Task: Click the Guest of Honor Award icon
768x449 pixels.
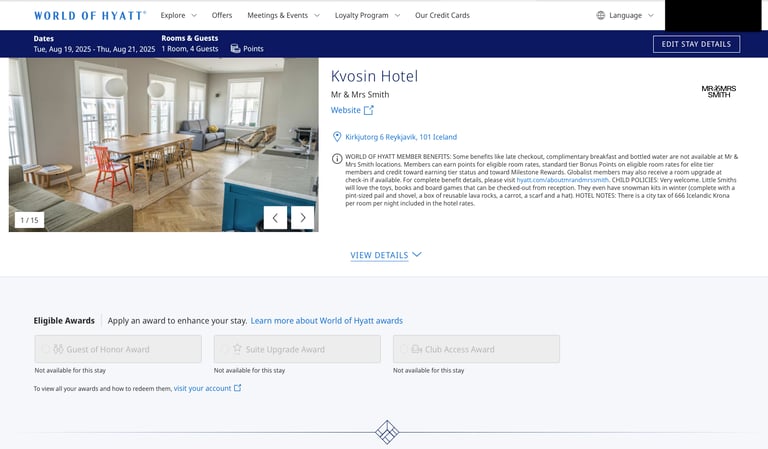Action: tap(58, 349)
